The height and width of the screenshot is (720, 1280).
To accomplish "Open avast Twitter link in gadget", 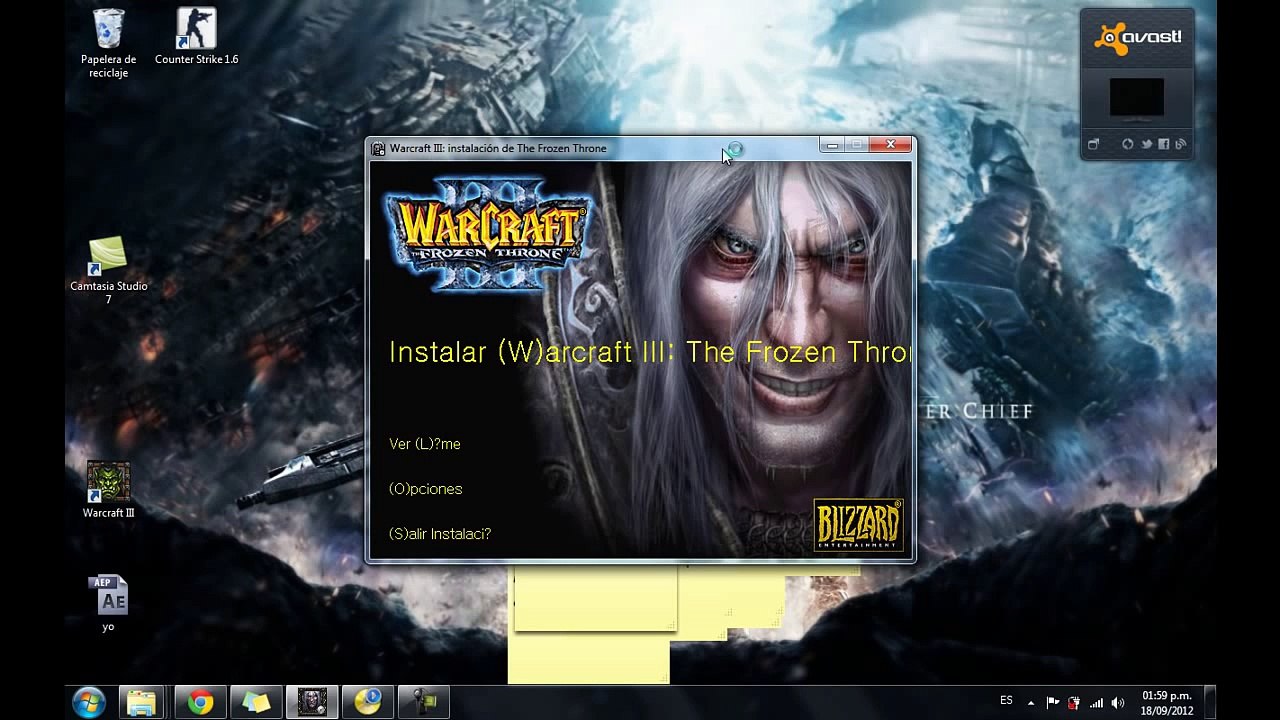I will 1146,144.
